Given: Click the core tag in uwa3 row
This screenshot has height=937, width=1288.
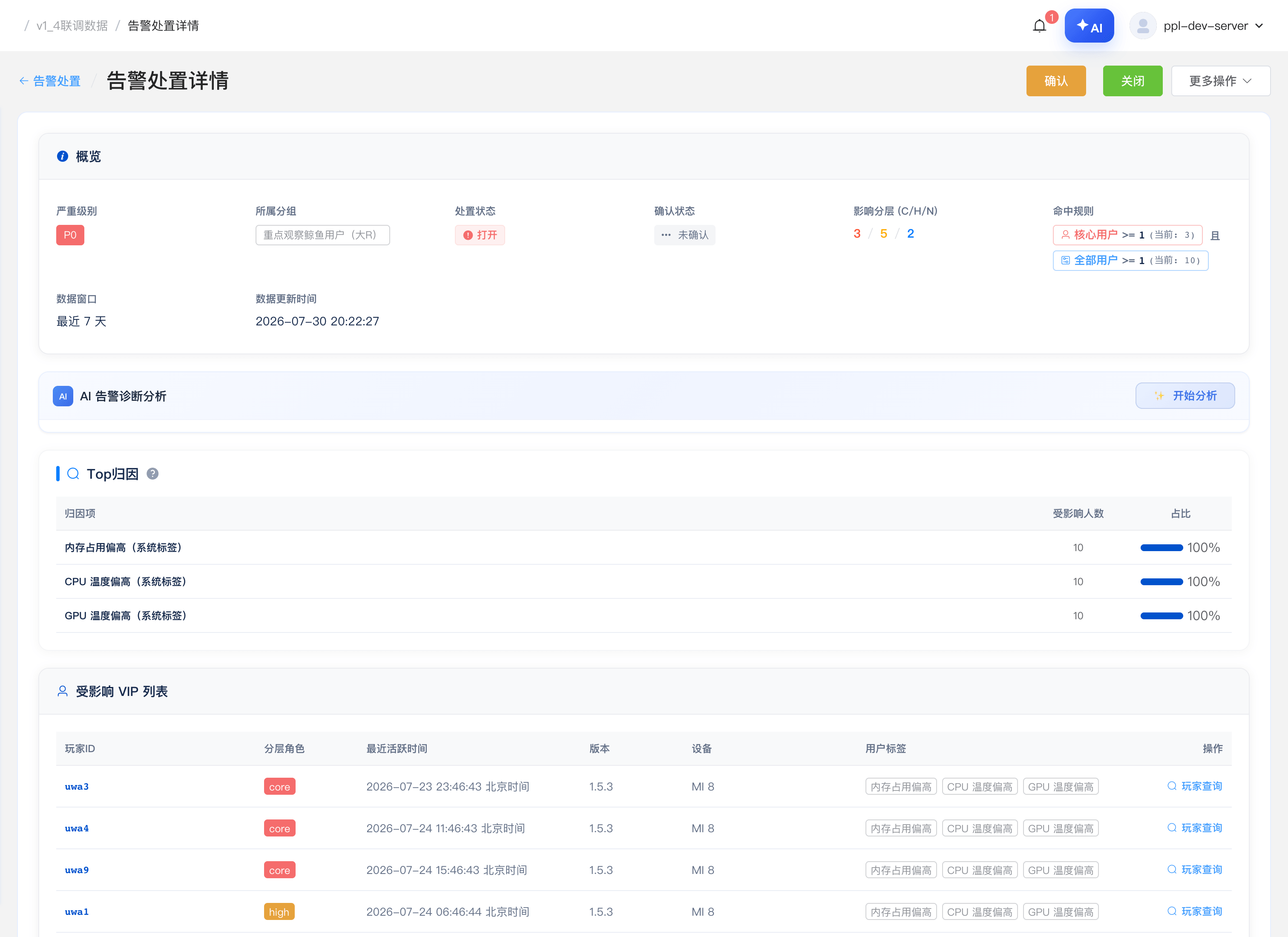Looking at the screenshot, I should coord(279,787).
